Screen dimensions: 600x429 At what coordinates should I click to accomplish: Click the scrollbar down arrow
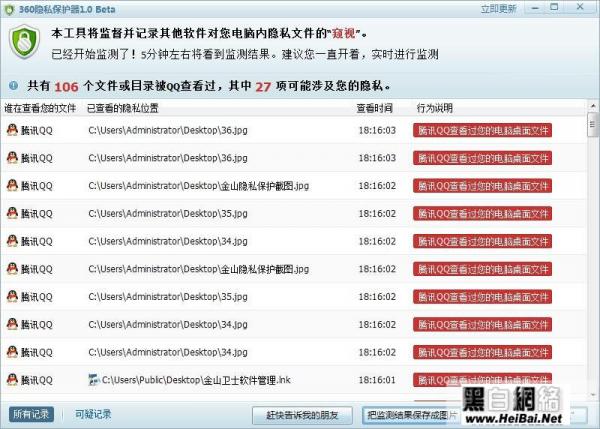[x=592, y=395]
